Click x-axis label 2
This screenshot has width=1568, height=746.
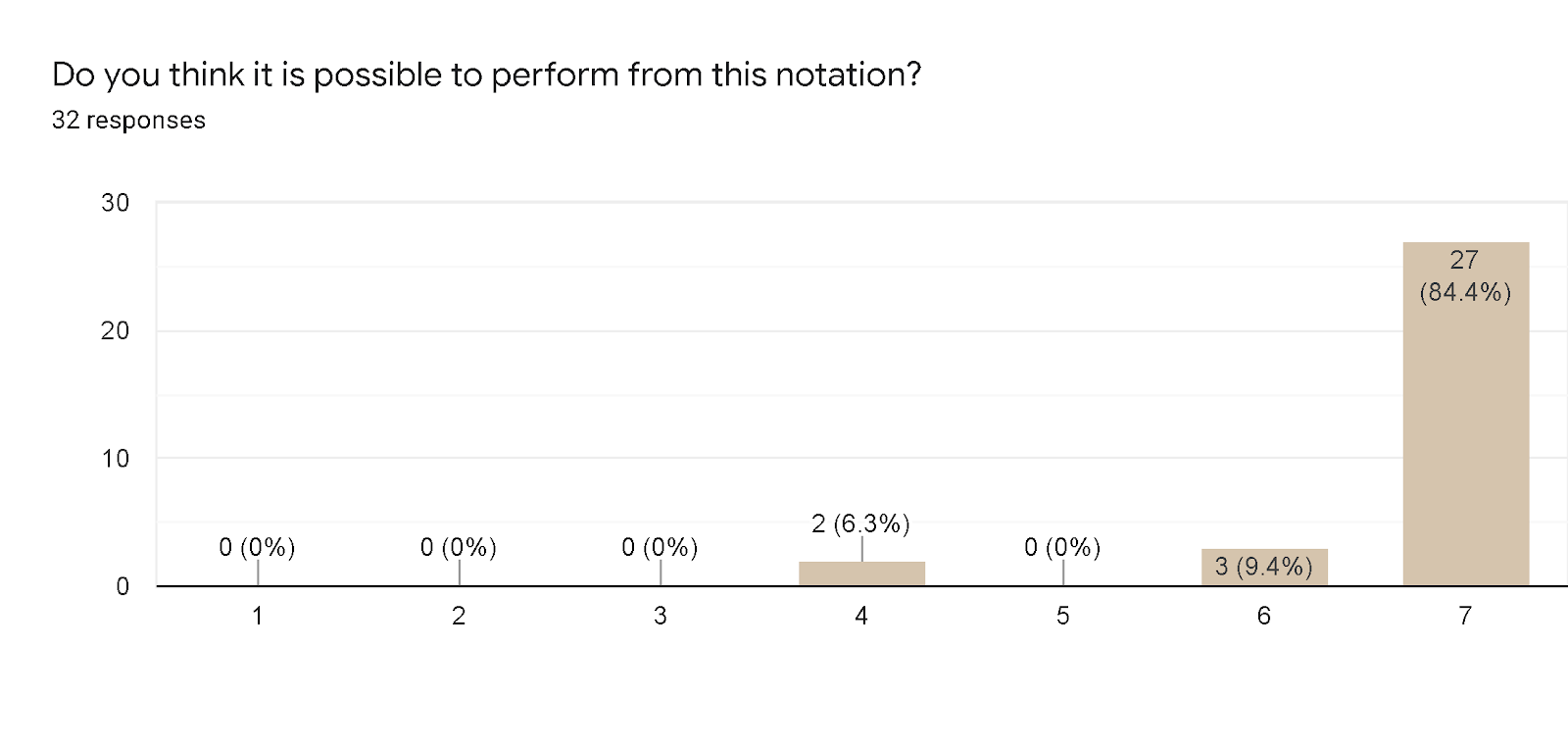tap(459, 616)
